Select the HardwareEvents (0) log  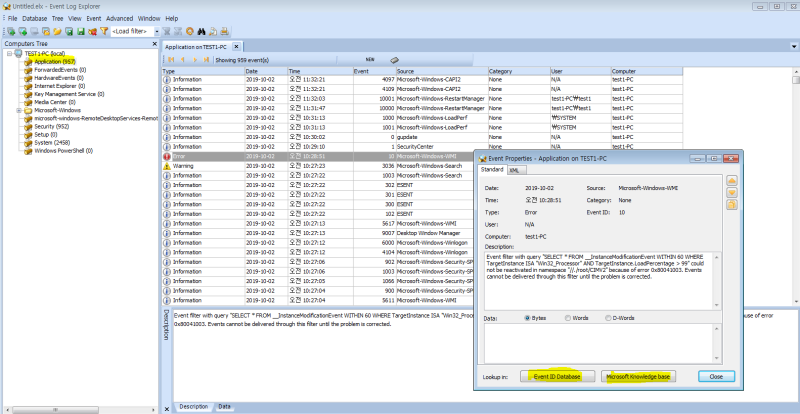pos(59,78)
